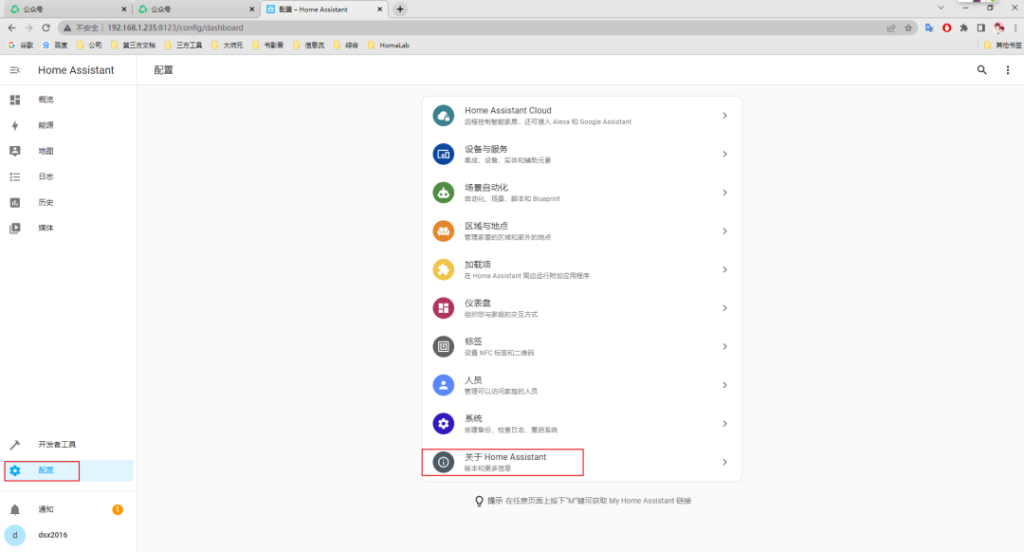Go back to the previous page
This screenshot has height=552, width=1024.
click(x=12, y=28)
